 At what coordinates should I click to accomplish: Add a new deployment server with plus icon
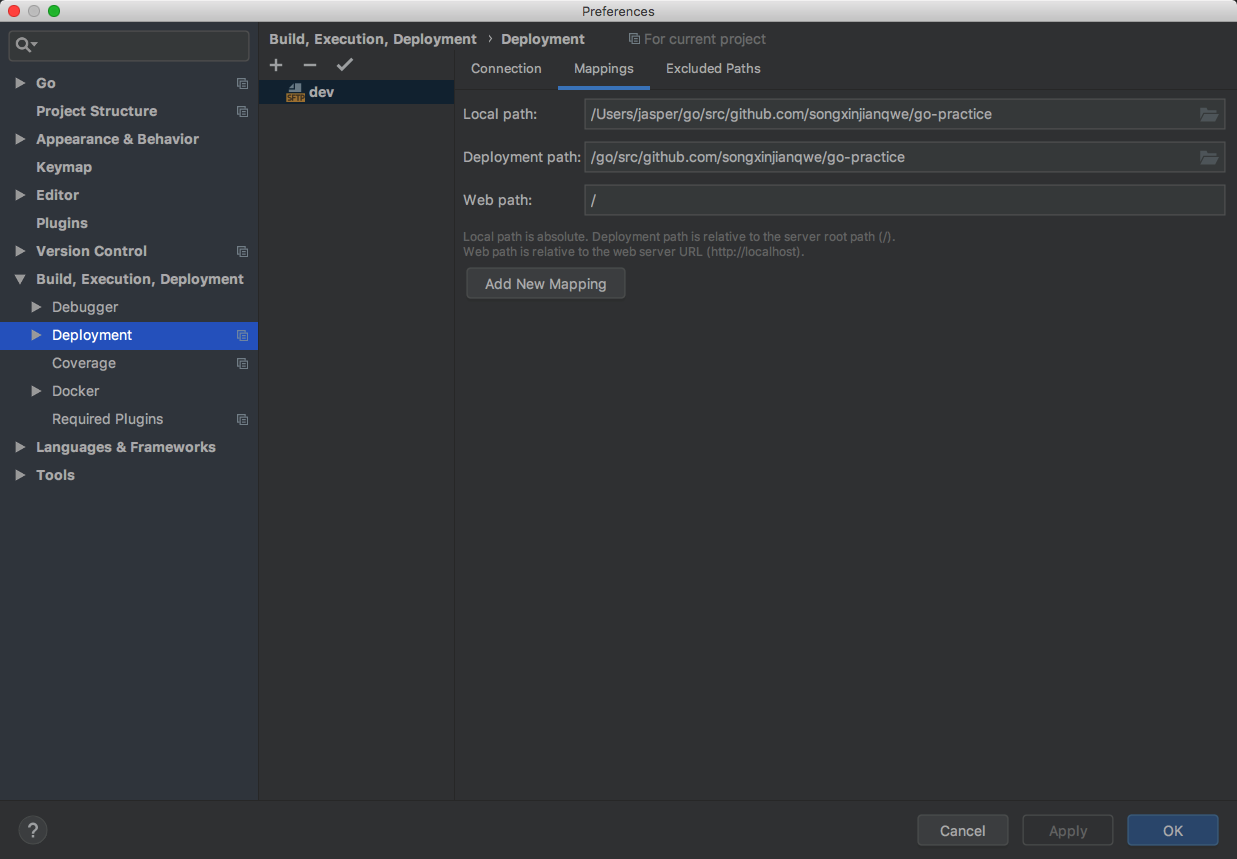click(x=276, y=65)
